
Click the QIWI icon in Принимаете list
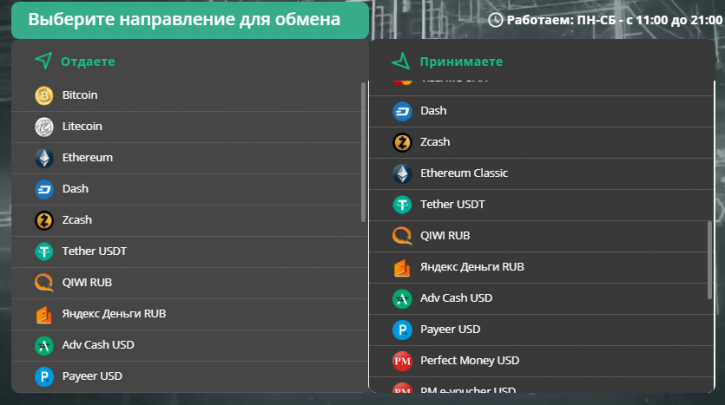pos(402,236)
